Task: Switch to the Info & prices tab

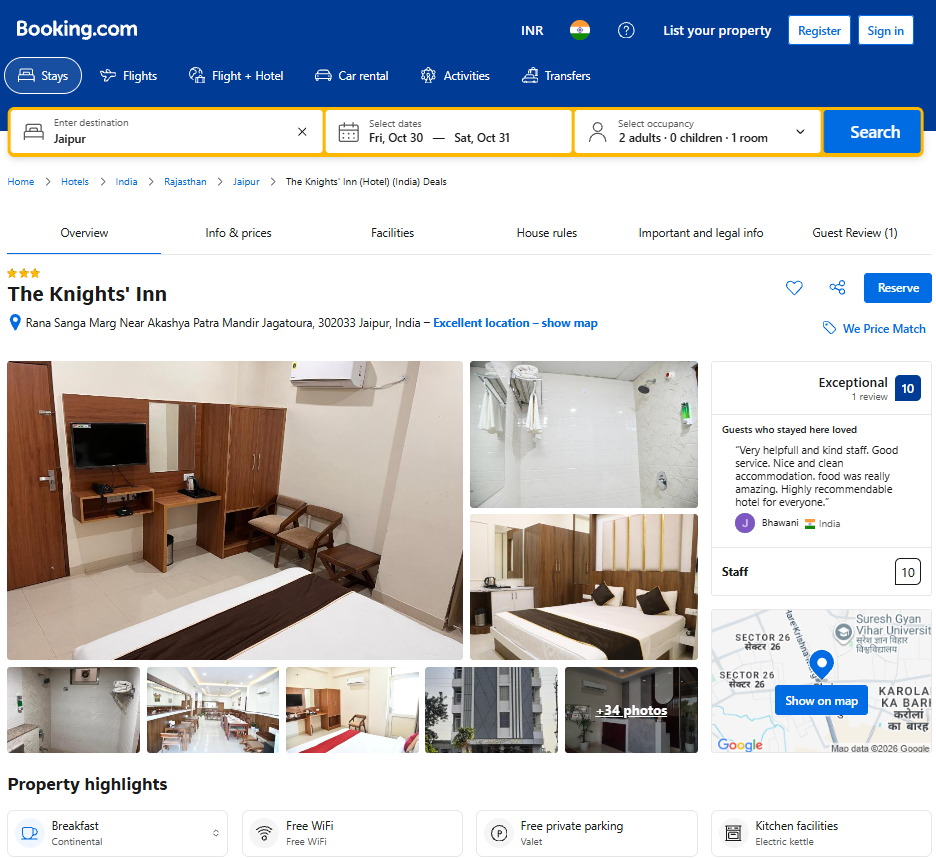Action: [x=238, y=233]
